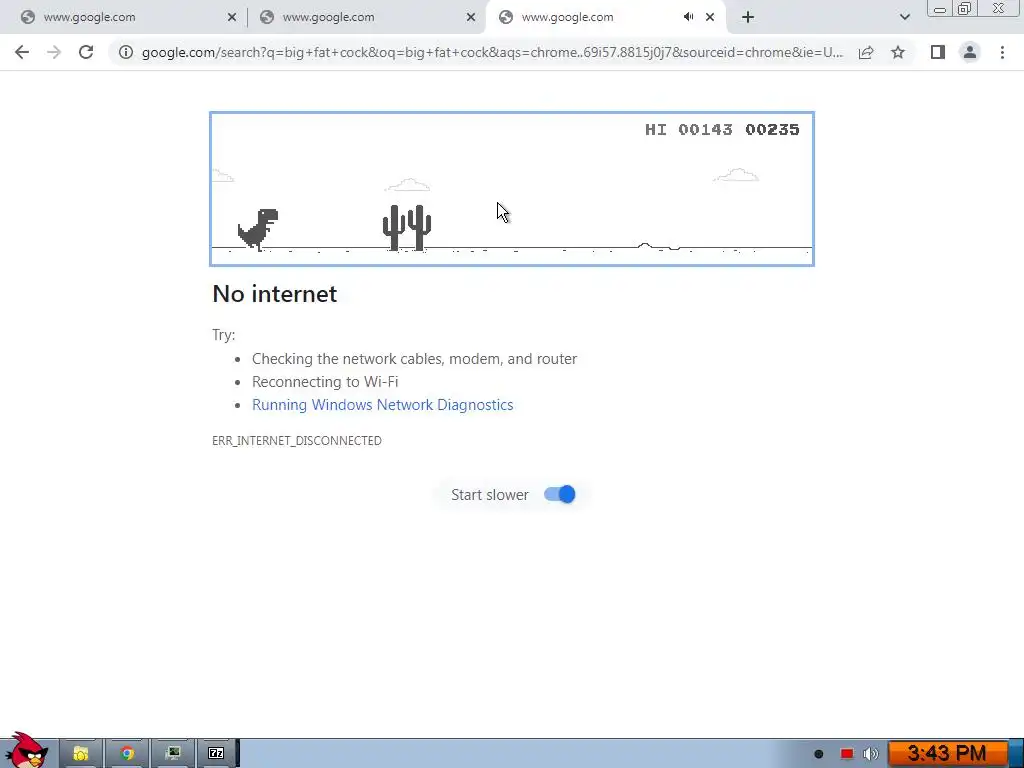Click the dinosaur game canvas
Viewport: 1024px width, 768px height.
pos(512,189)
